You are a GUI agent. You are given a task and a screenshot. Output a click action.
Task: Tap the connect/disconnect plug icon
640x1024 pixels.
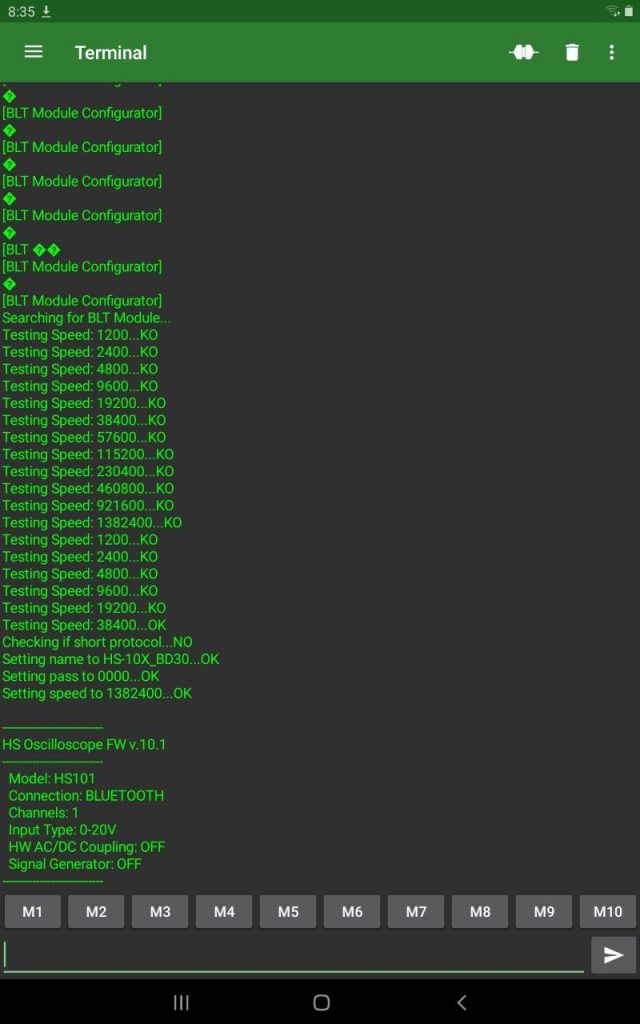524,52
